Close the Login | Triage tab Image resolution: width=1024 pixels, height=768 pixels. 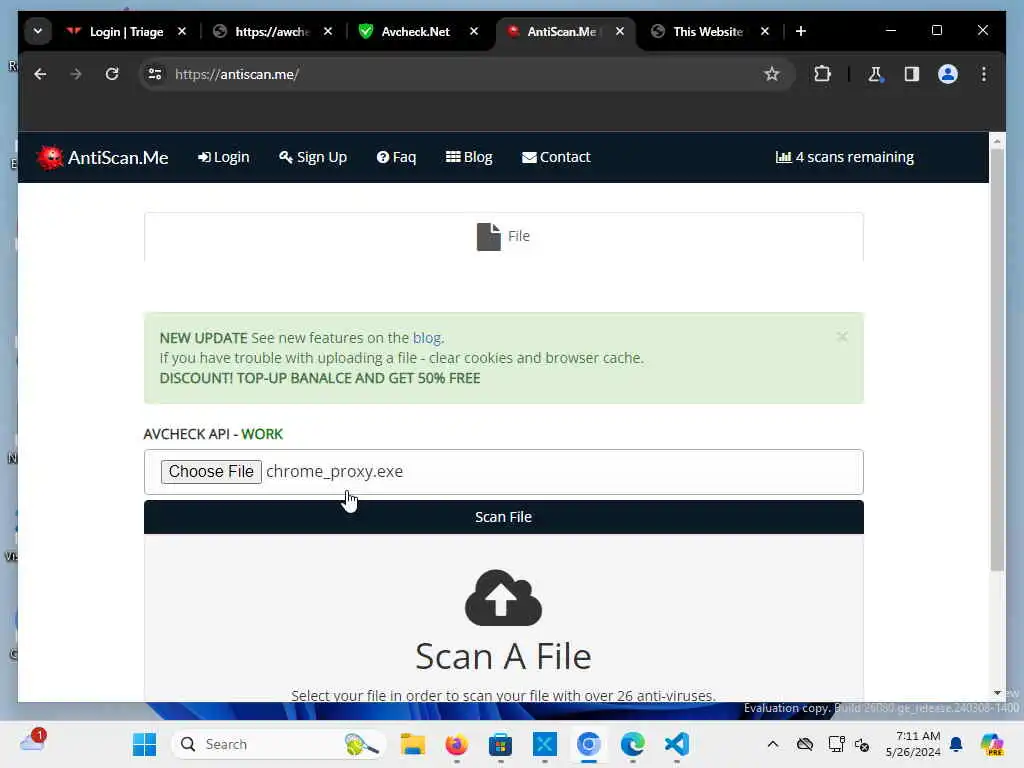[182, 31]
